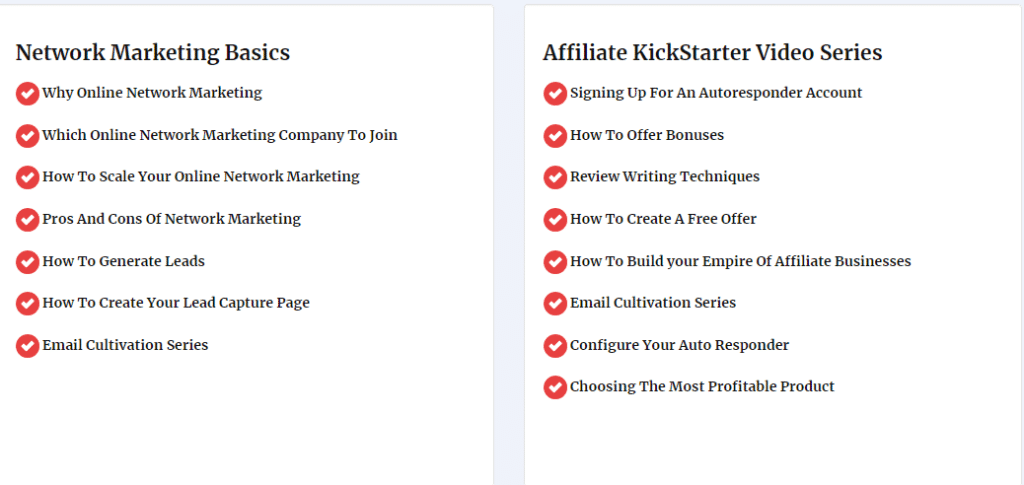
Task: Click check icon beside Review Writing Techniques
Action: (555, 178)
